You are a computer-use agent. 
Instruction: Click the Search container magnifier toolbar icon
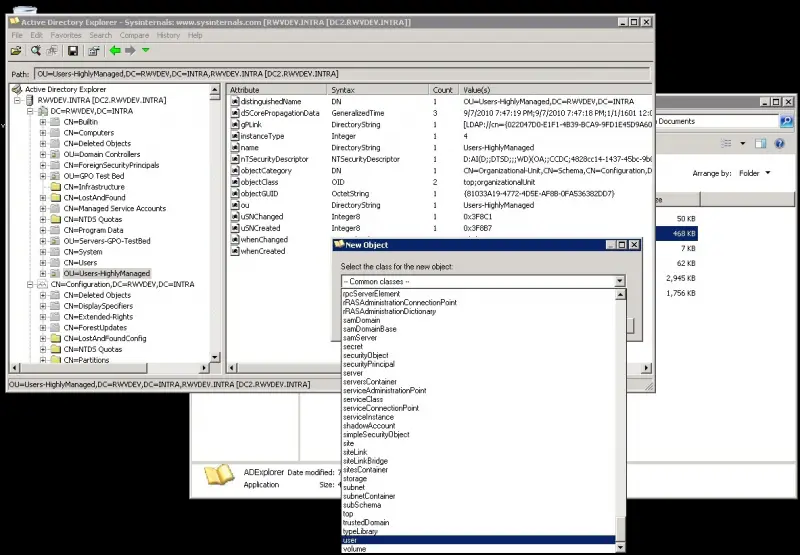click(x=35, y=51)
